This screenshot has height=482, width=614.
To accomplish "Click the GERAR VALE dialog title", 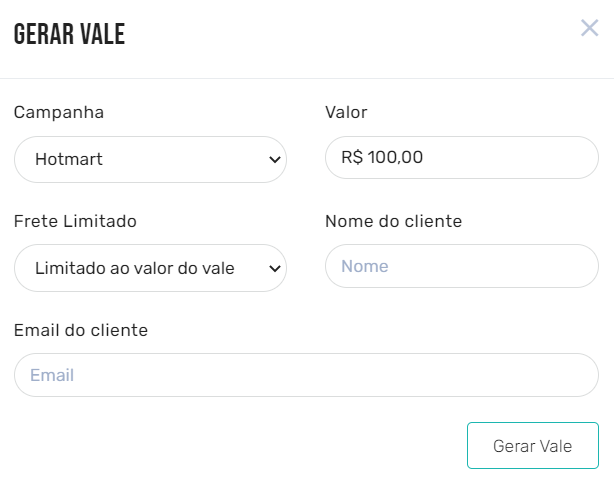I will pos(69,35).
